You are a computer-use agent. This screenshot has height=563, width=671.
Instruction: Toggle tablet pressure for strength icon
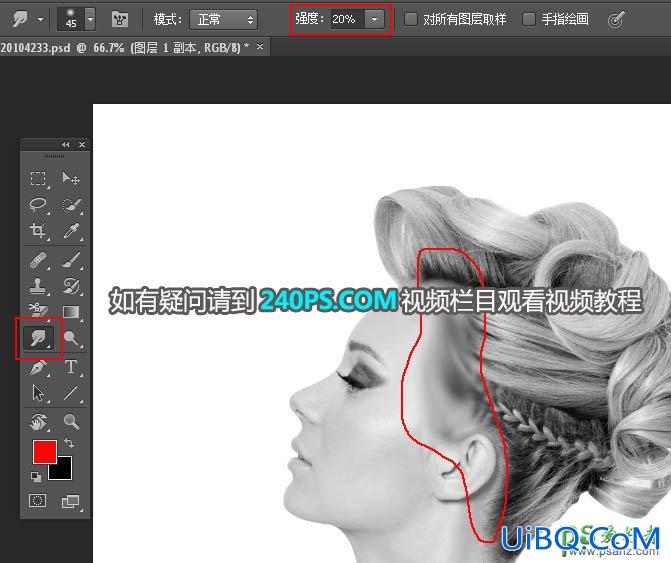point(616,19)
